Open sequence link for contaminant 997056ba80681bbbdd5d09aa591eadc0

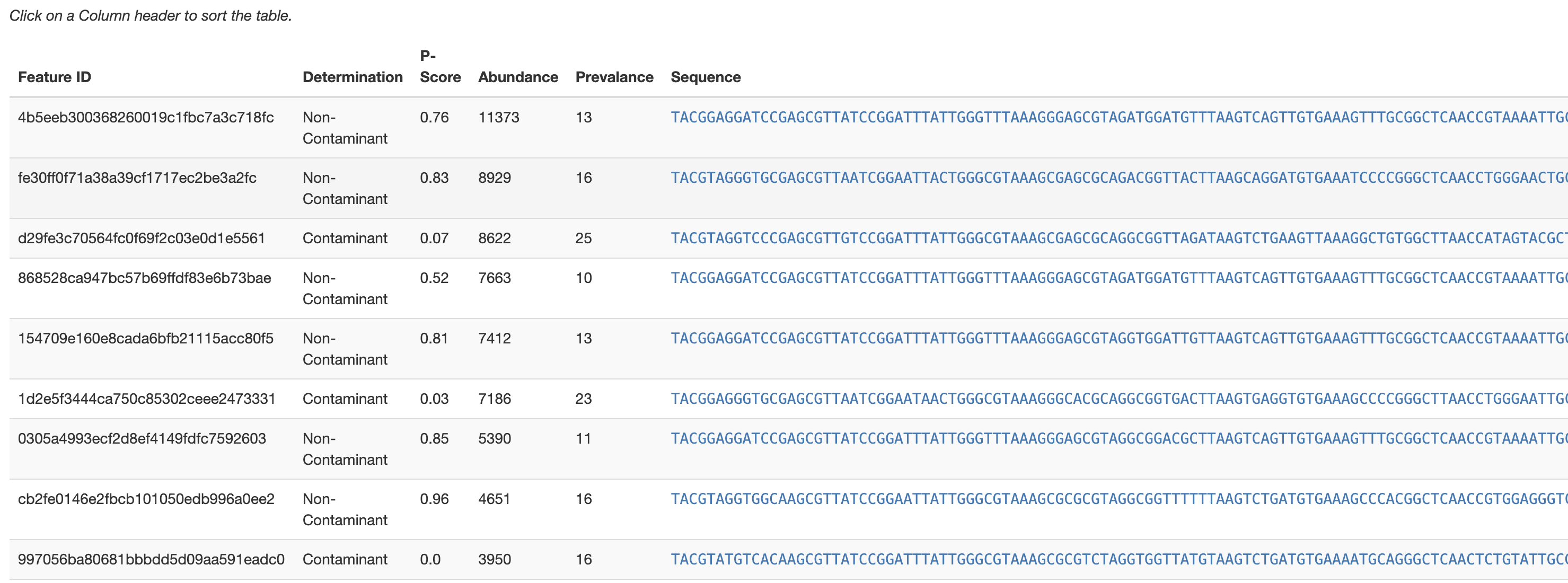(x=1119, y=559)
